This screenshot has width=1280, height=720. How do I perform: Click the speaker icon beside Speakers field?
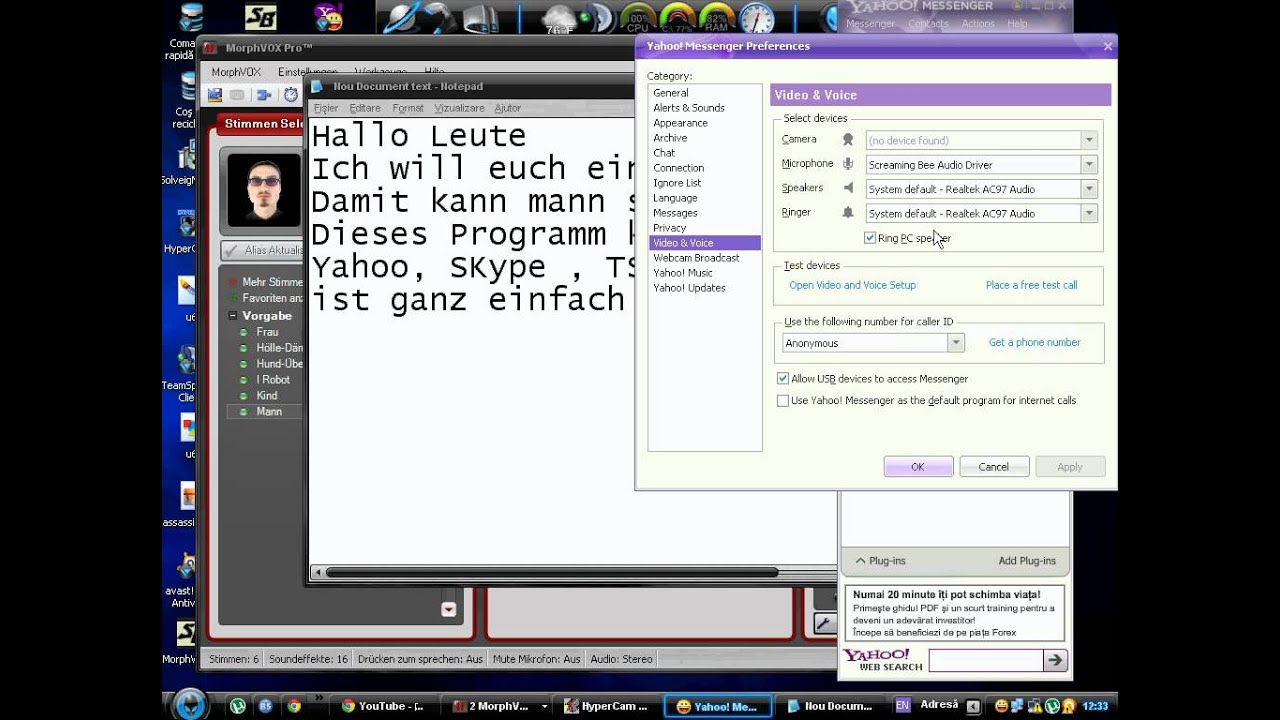tap(848, 188)
